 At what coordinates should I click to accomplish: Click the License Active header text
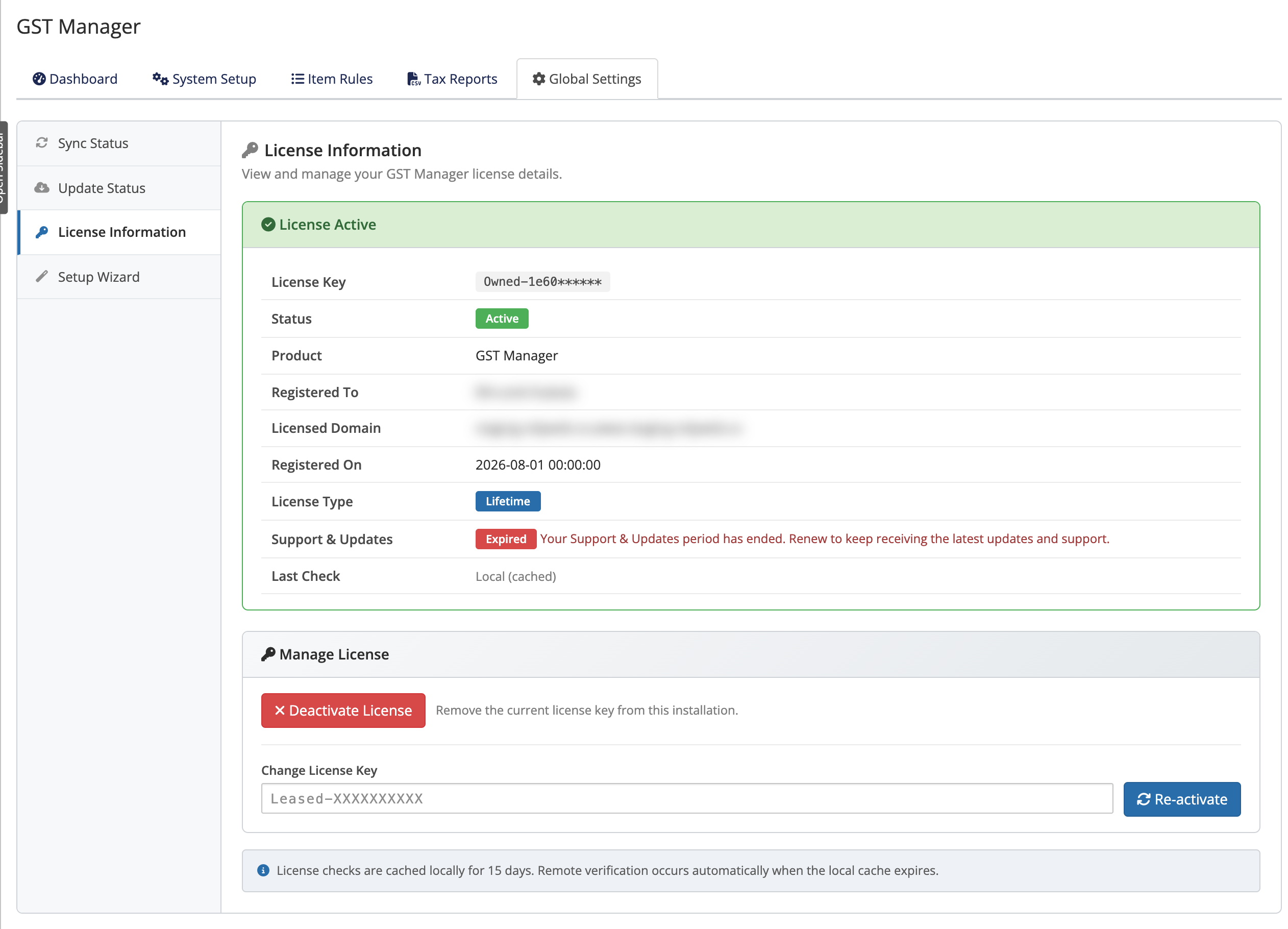click(x=327, y=225)
